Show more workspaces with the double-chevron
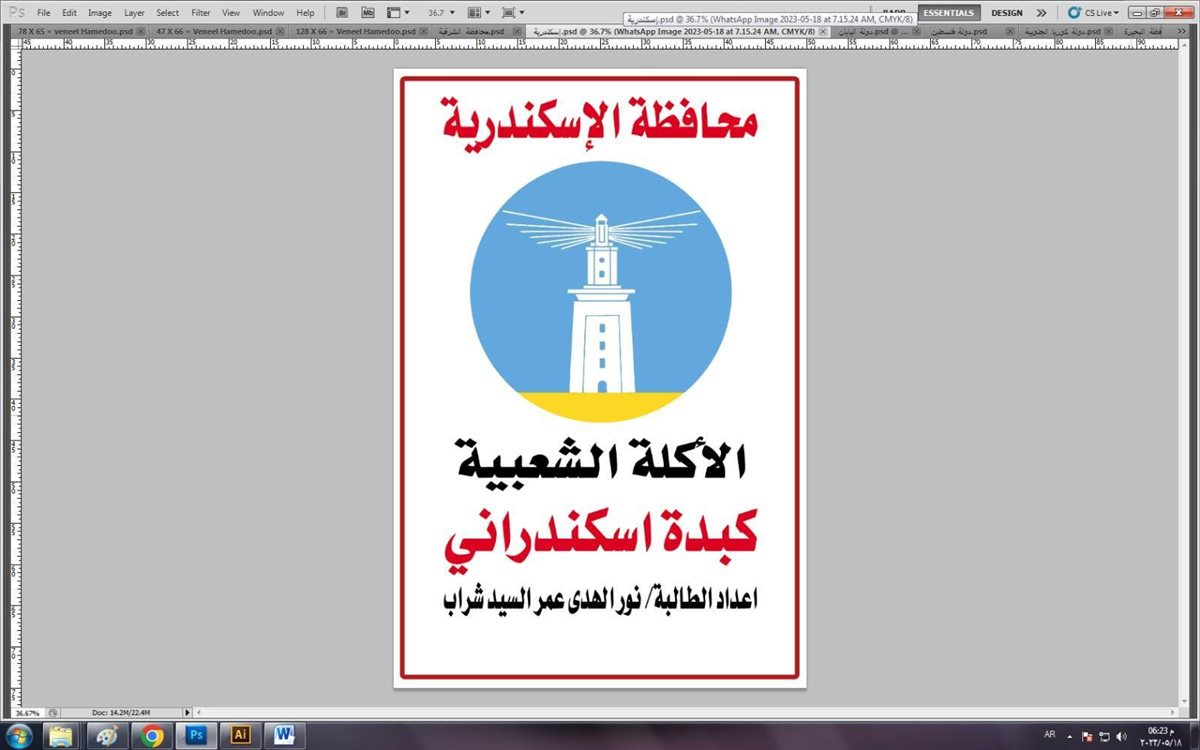1200x750 pixels. [1041, 13]
